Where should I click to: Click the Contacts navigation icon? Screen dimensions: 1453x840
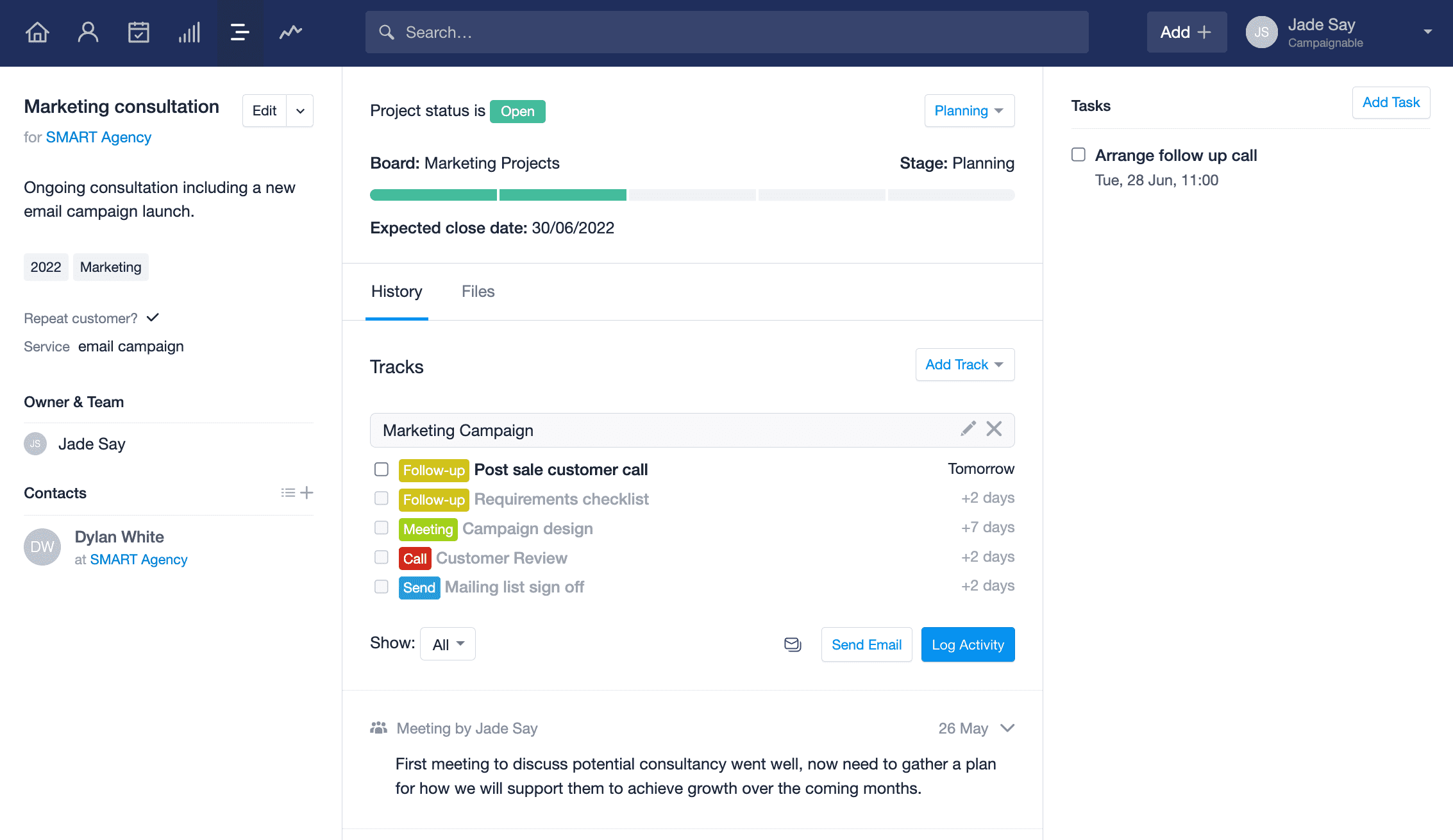pyautogui.click(x=87, y=32)
